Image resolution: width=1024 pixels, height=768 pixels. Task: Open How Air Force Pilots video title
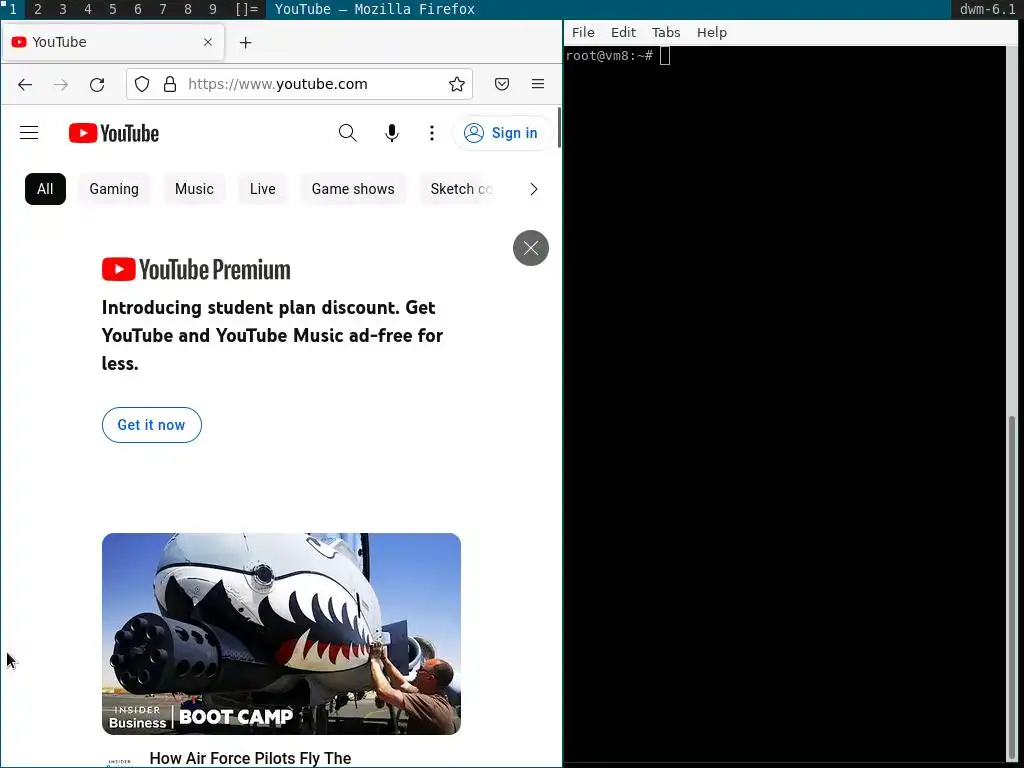pyautogui.click(x=251, y=758)
